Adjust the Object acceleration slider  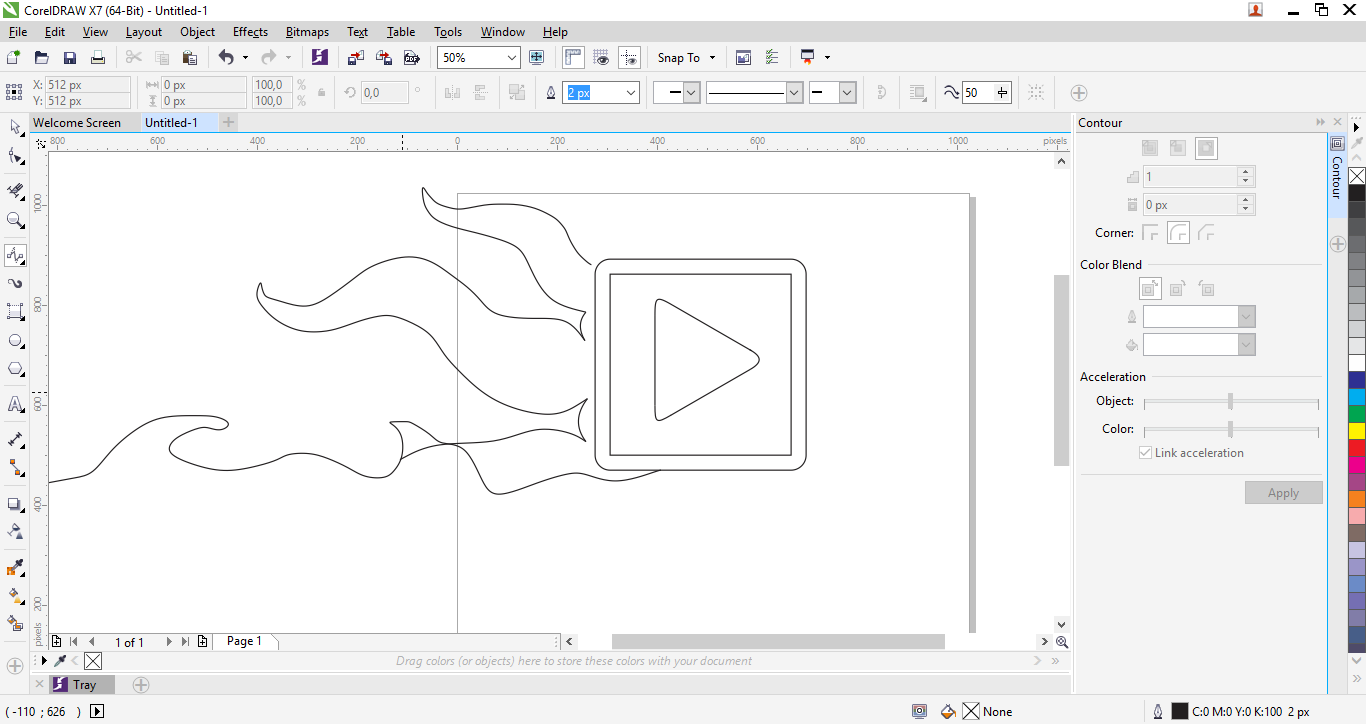coord(1231,401)
